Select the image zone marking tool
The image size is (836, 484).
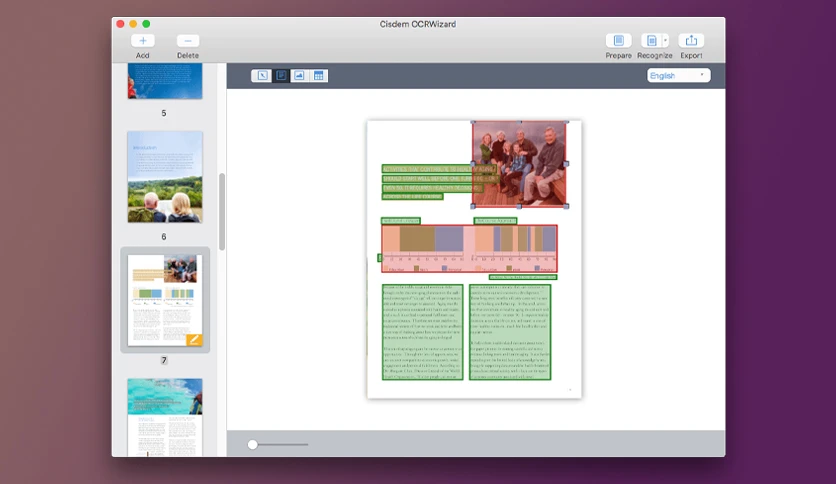coord(299,76)
